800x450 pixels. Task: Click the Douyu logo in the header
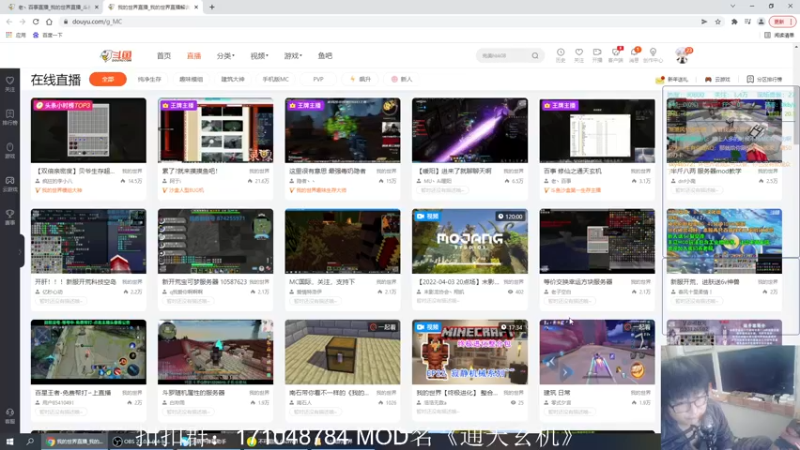116,56
